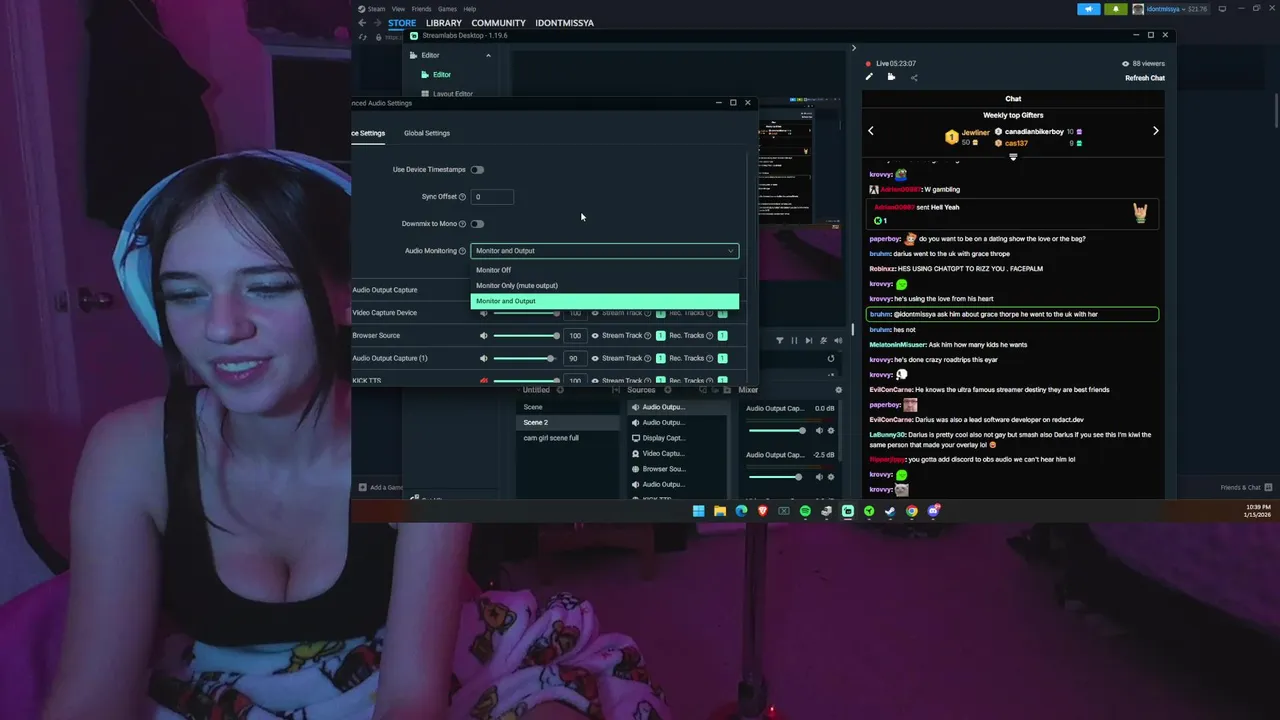The width and height of the screenshot is (1280, 720).
Task: Switch to Global Settings tab
Action: pos(427,133)
